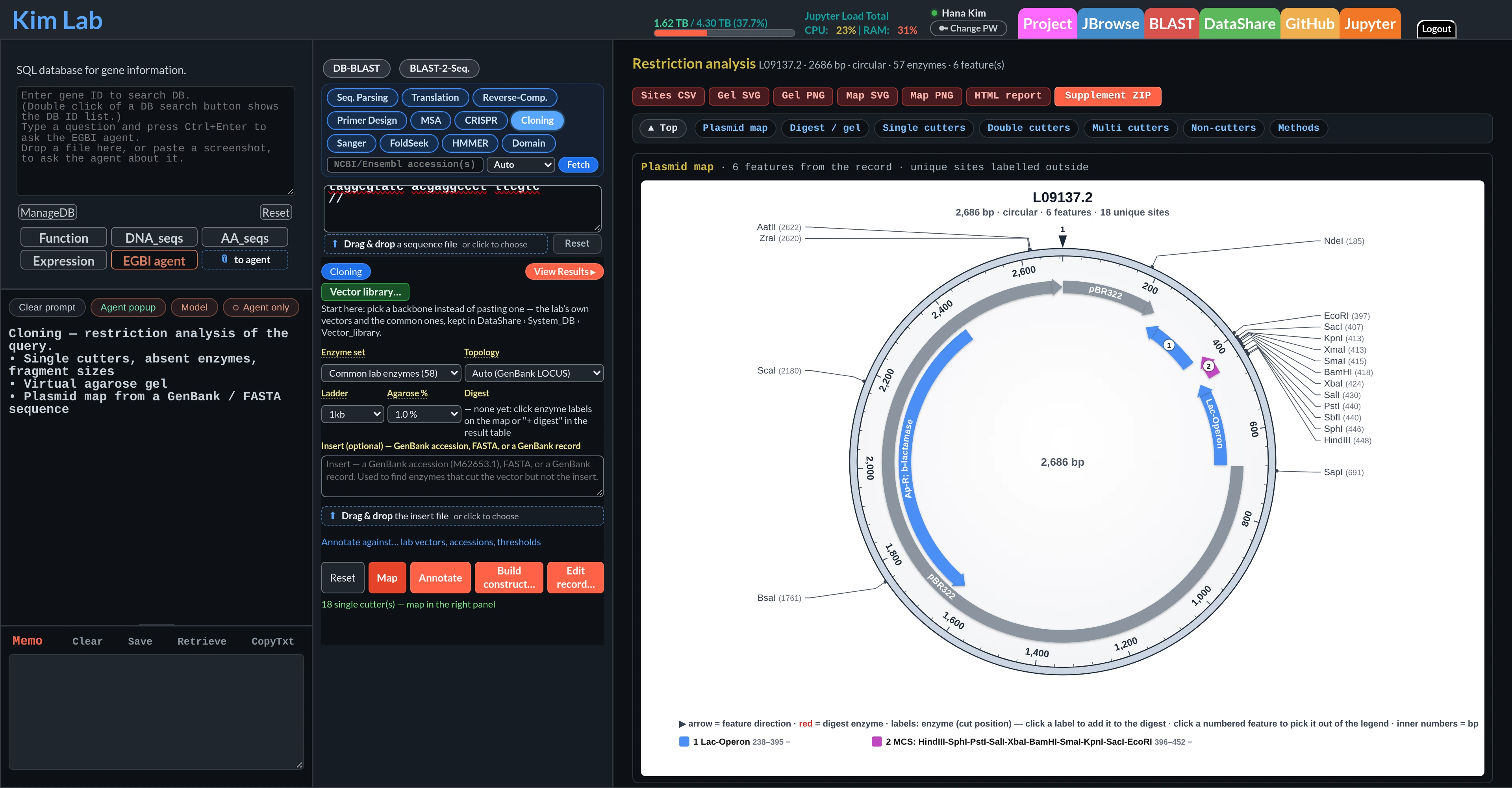This screenshot has height=788, width=1512.
Task: Click the upload arrow in insert file drop zone
Action: [332, 515]
